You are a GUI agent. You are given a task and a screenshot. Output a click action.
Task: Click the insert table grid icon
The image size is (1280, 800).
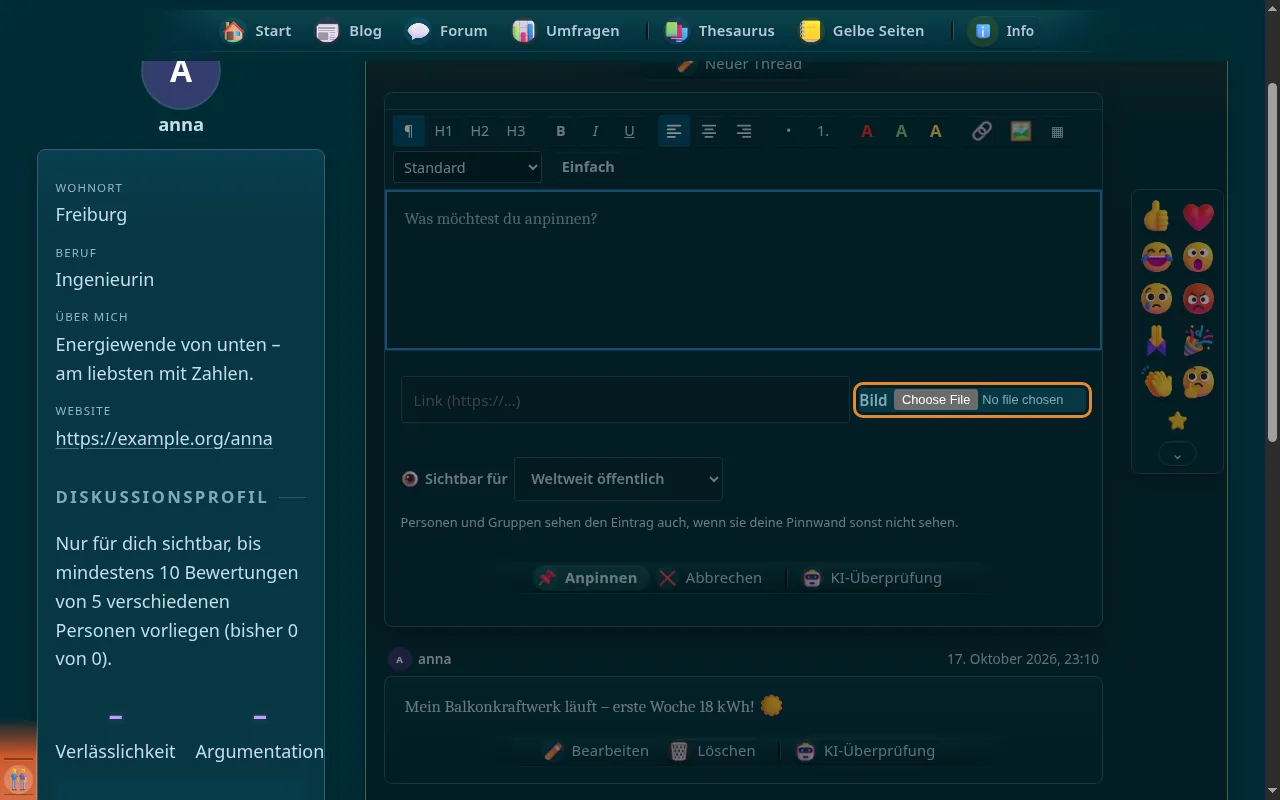click(1057, 131)
